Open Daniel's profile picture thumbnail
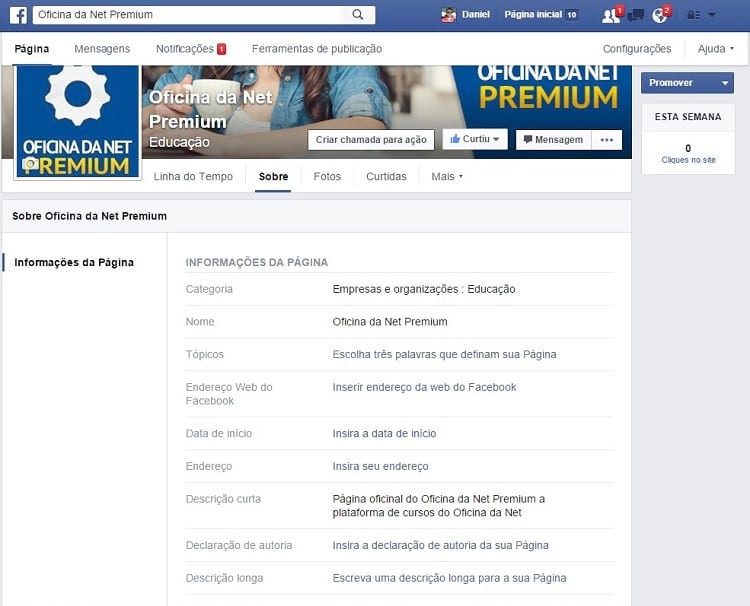 448,15
